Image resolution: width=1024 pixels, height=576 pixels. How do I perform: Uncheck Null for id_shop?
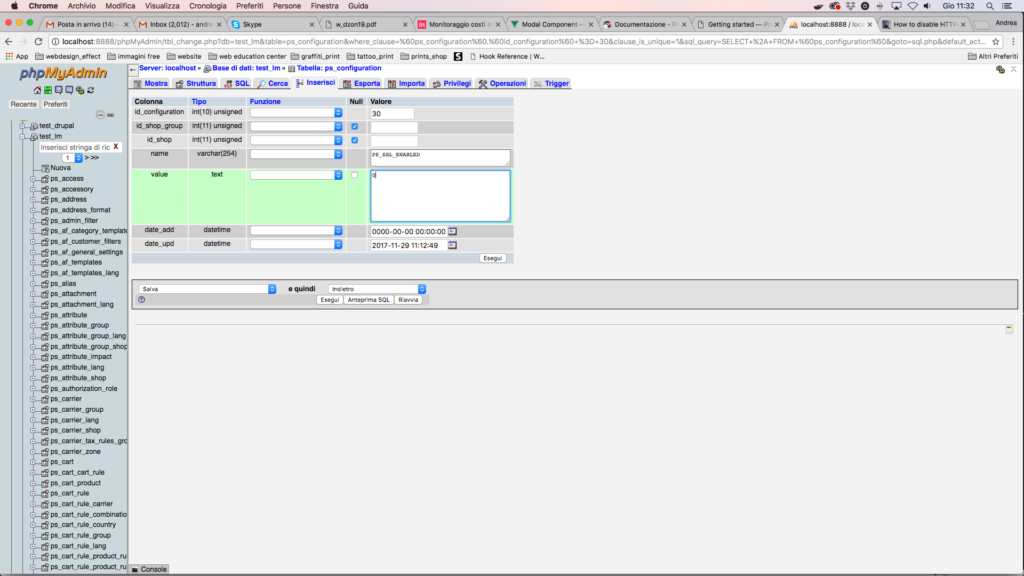pyautogui.click(x=355, y=140)
